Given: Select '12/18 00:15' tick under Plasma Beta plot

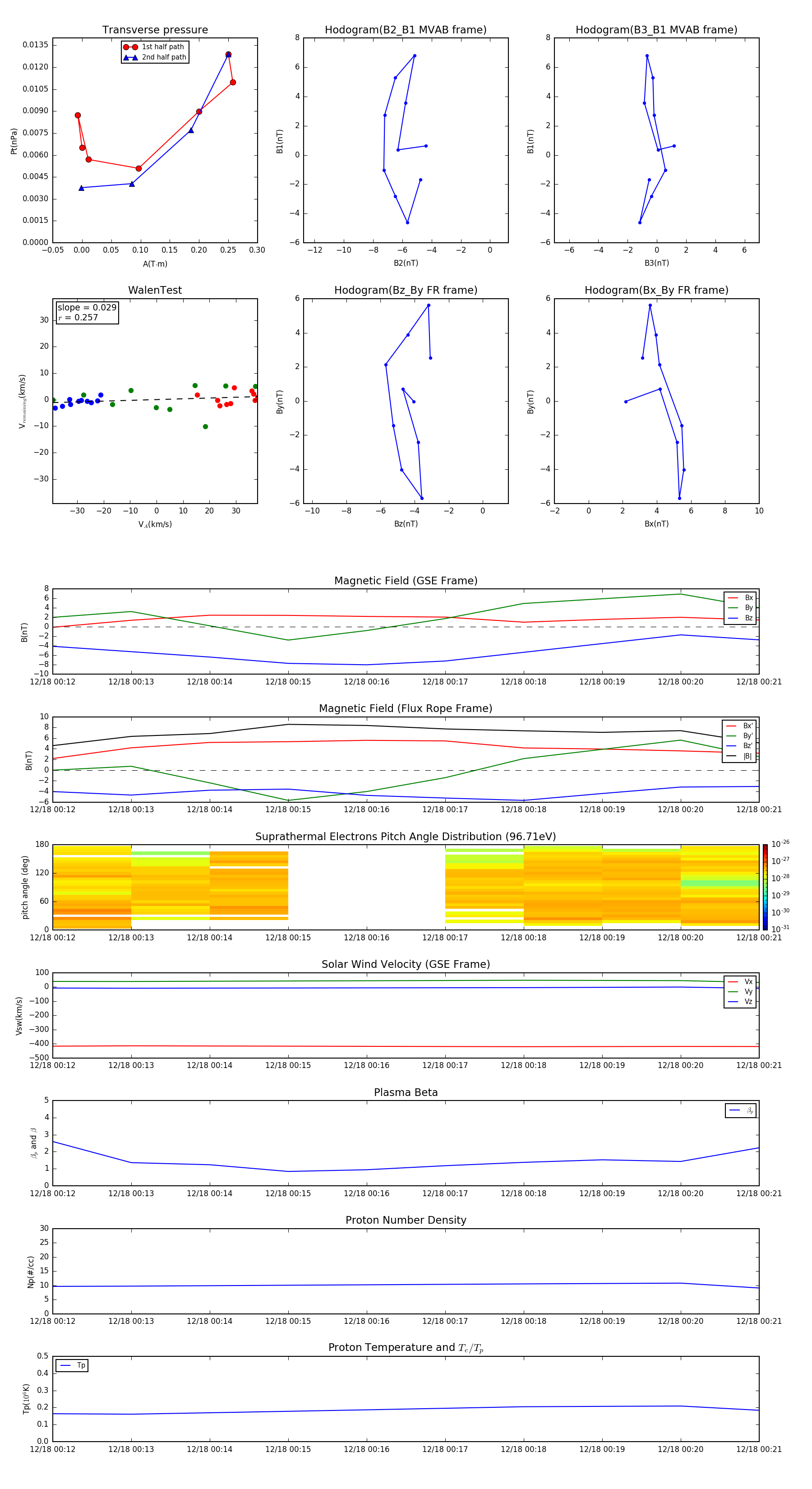Looking at the screenshot, I should [288, 1193].
